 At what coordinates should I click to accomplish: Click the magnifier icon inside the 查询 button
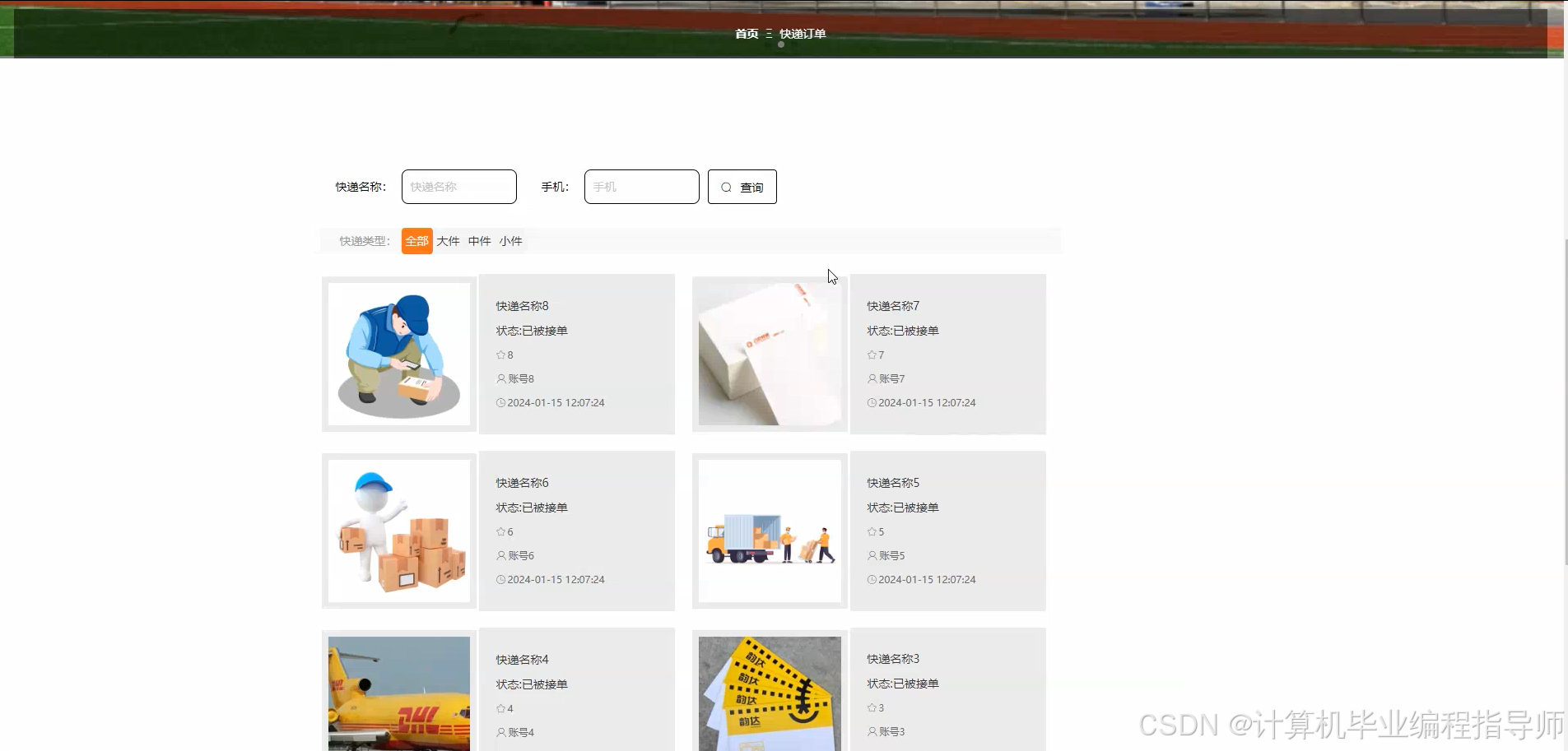click(x=725, y=187)
